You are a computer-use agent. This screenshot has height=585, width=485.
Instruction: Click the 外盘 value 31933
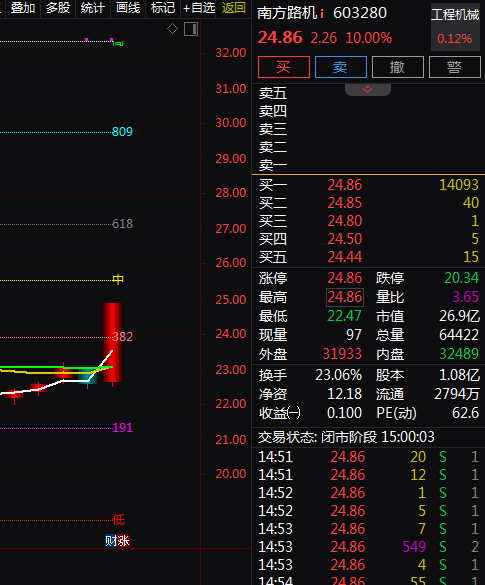click(342, 354)
